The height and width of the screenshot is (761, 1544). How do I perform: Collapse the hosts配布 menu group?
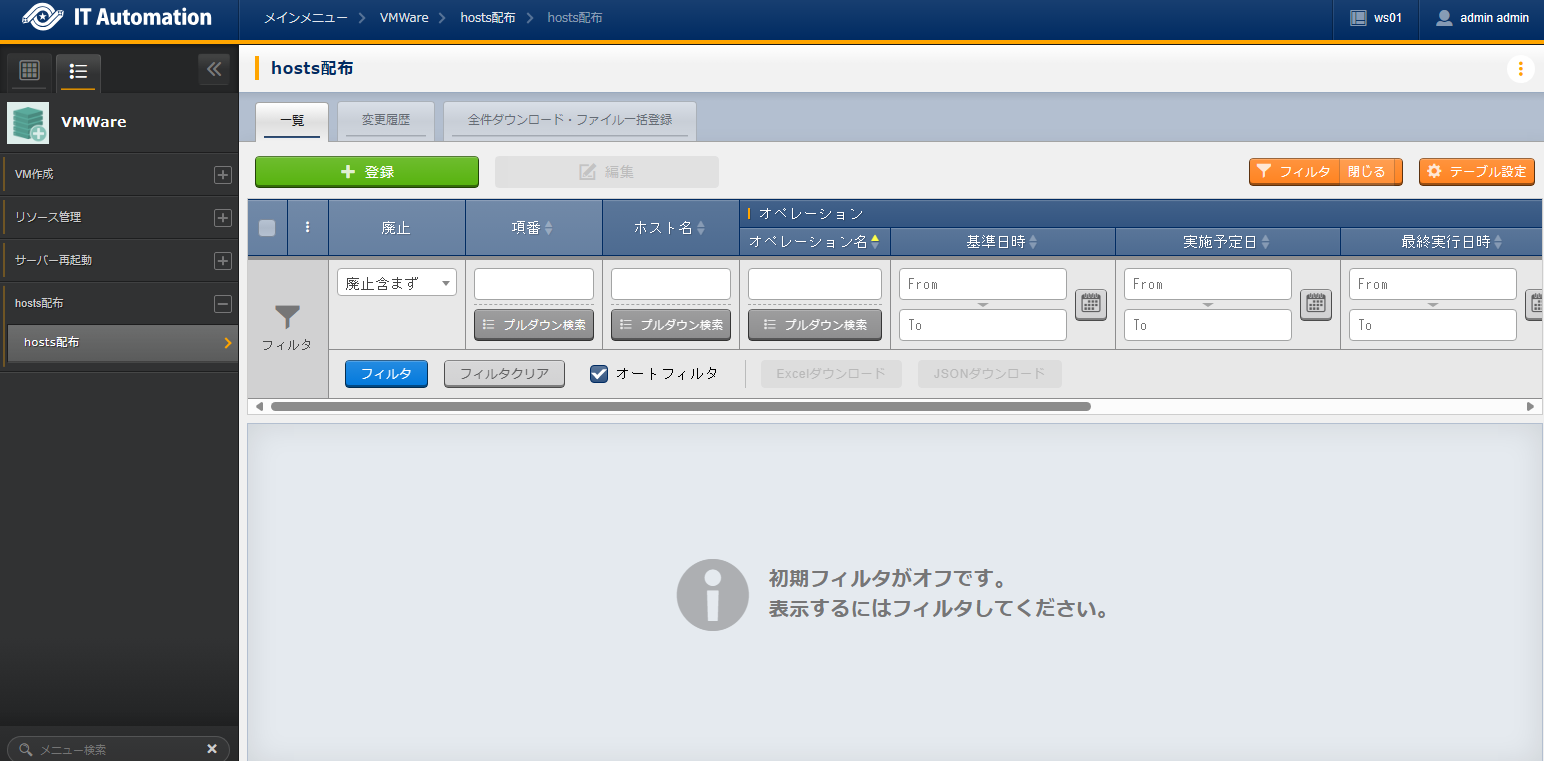pyautogui.click(x=223, y=304)
